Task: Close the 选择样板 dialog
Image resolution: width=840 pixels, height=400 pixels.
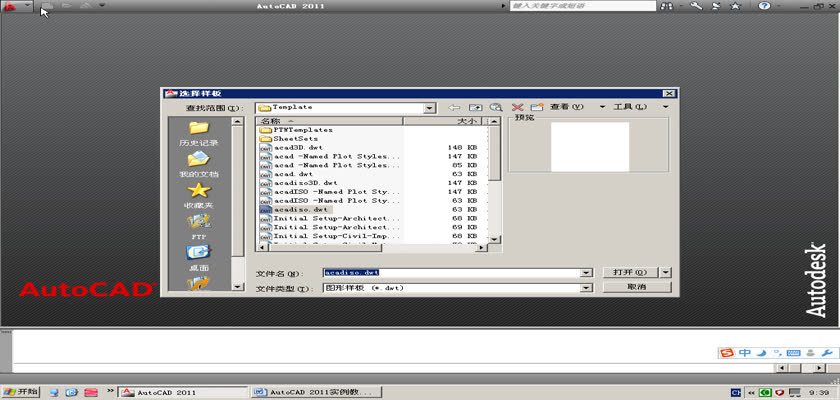Action: (x=668, y=94)
